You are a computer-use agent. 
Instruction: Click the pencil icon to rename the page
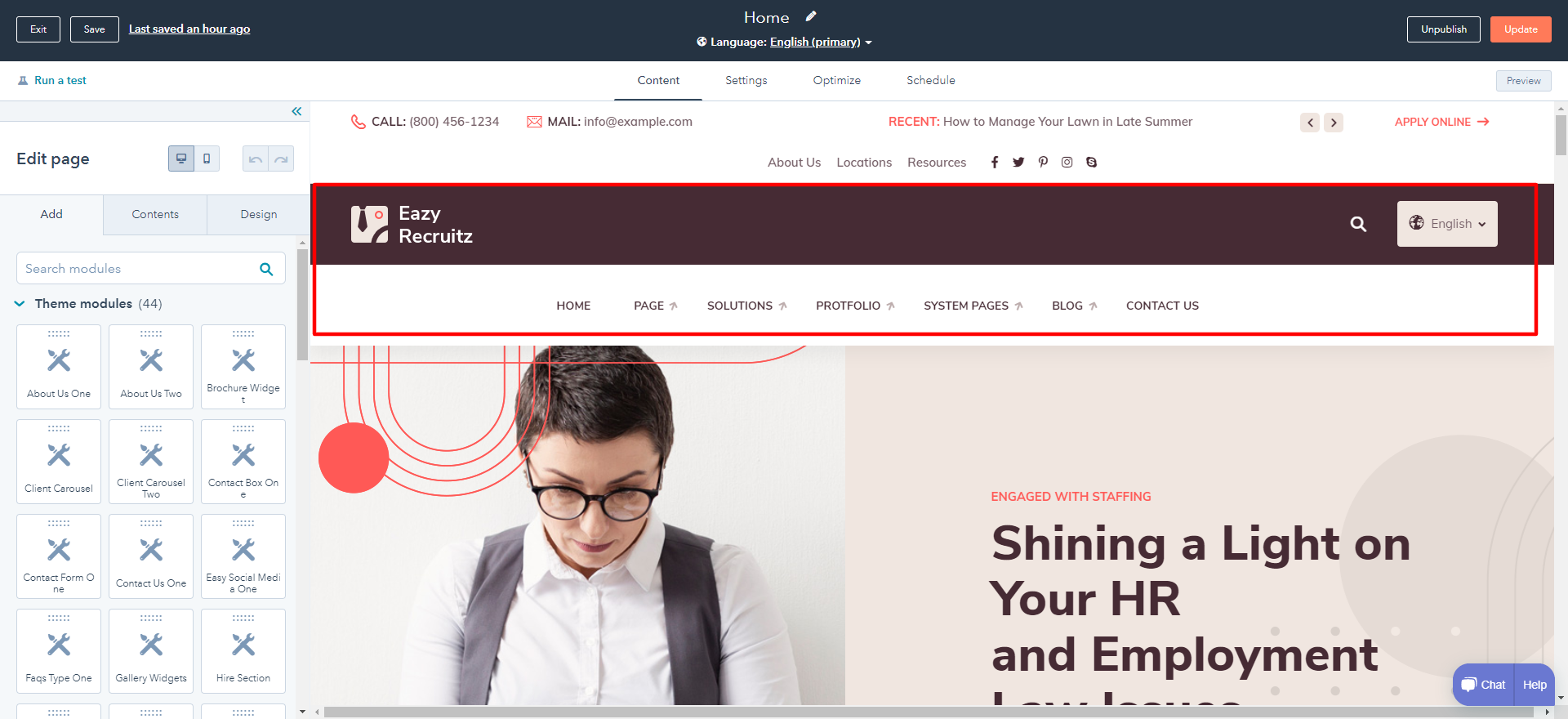810,16
